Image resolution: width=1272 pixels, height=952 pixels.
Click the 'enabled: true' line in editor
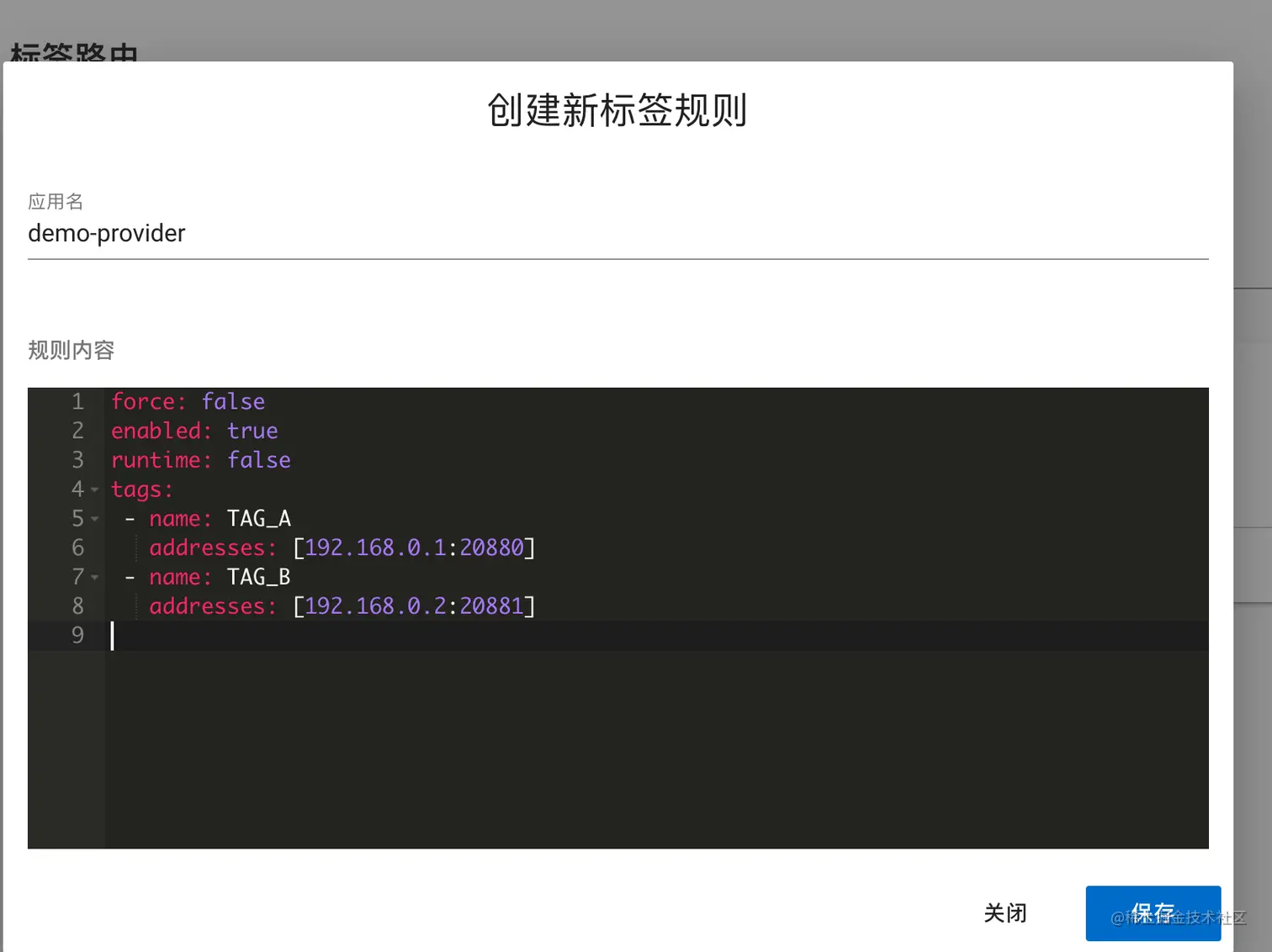[194, 431]
